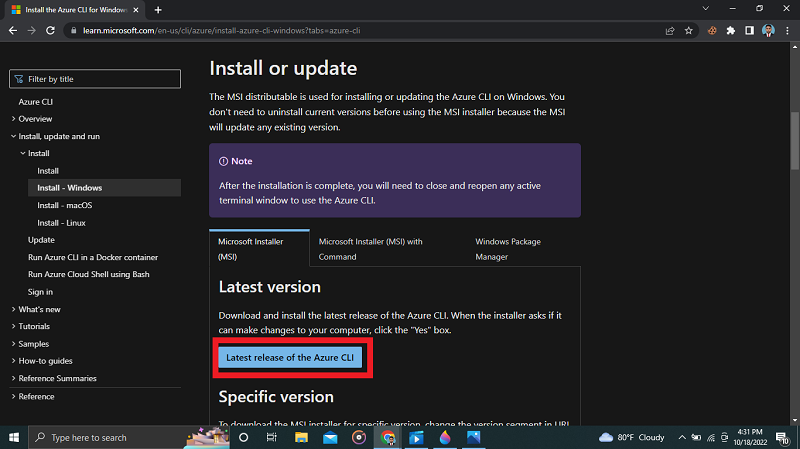Switch to Windows Package Manager tab

[x=508, y=249]
